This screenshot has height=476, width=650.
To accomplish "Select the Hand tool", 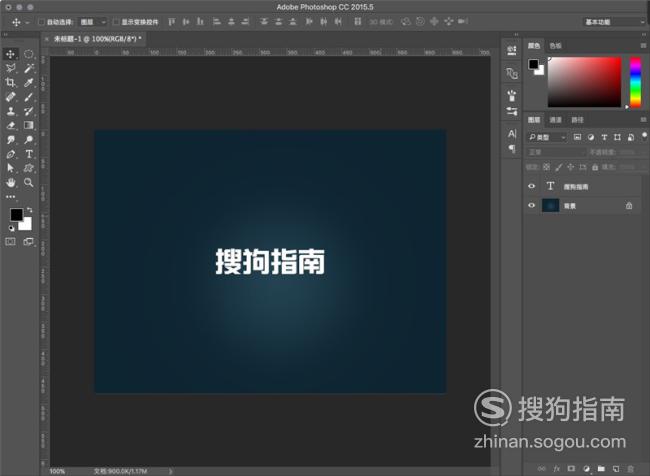I will click(x=11, y=182).
